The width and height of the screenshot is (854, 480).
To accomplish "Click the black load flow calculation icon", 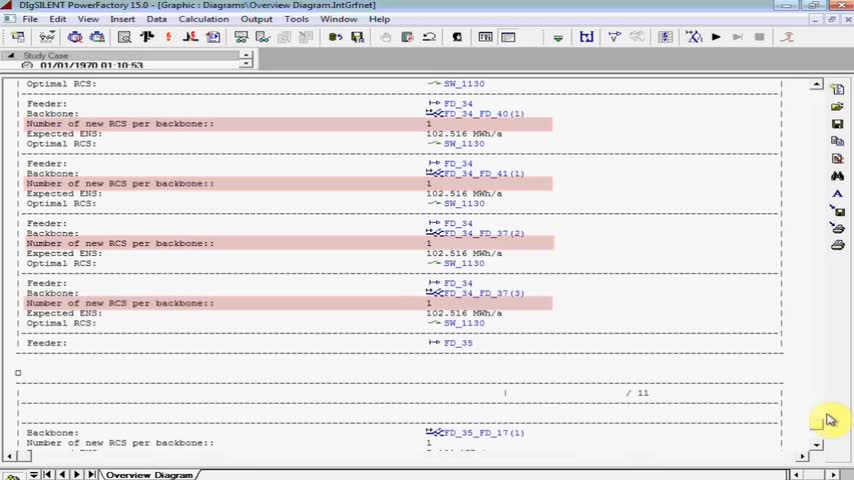I will tap(147, 37).
